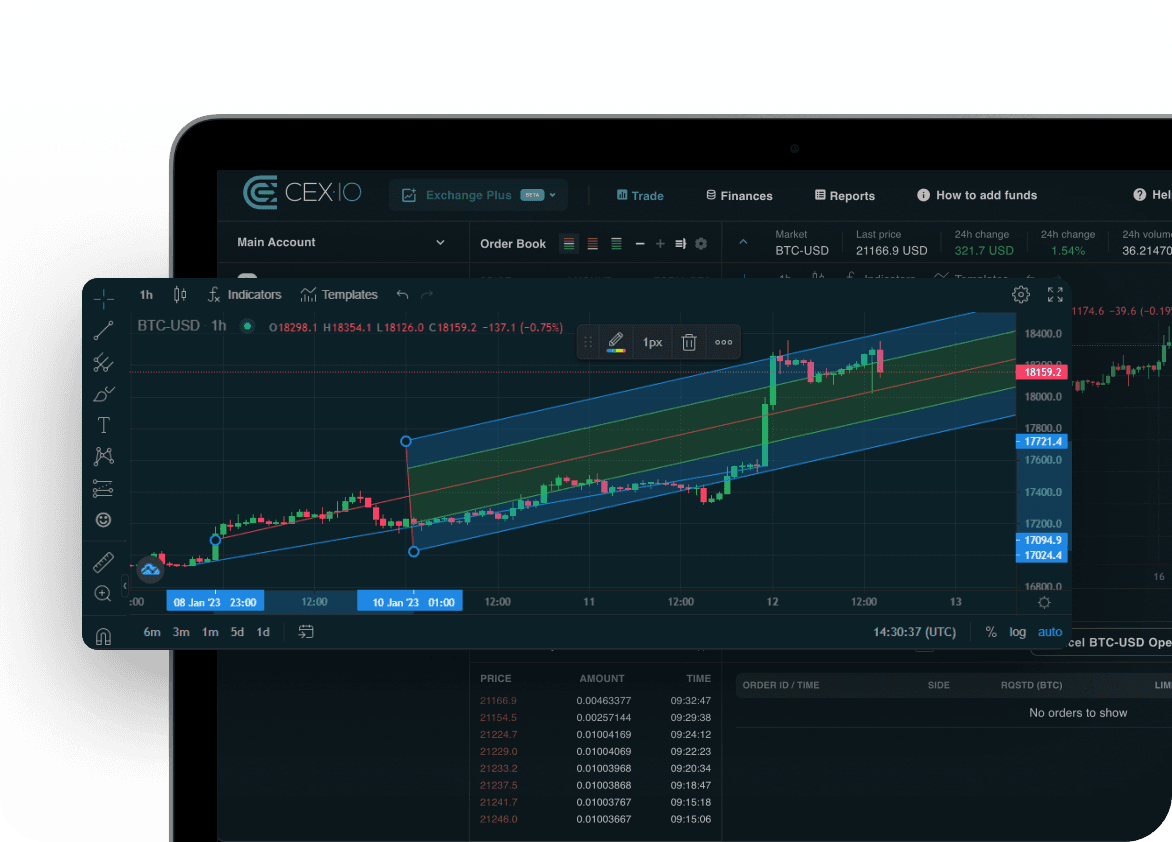Toggle percentage scale mode

pos(990,631)
